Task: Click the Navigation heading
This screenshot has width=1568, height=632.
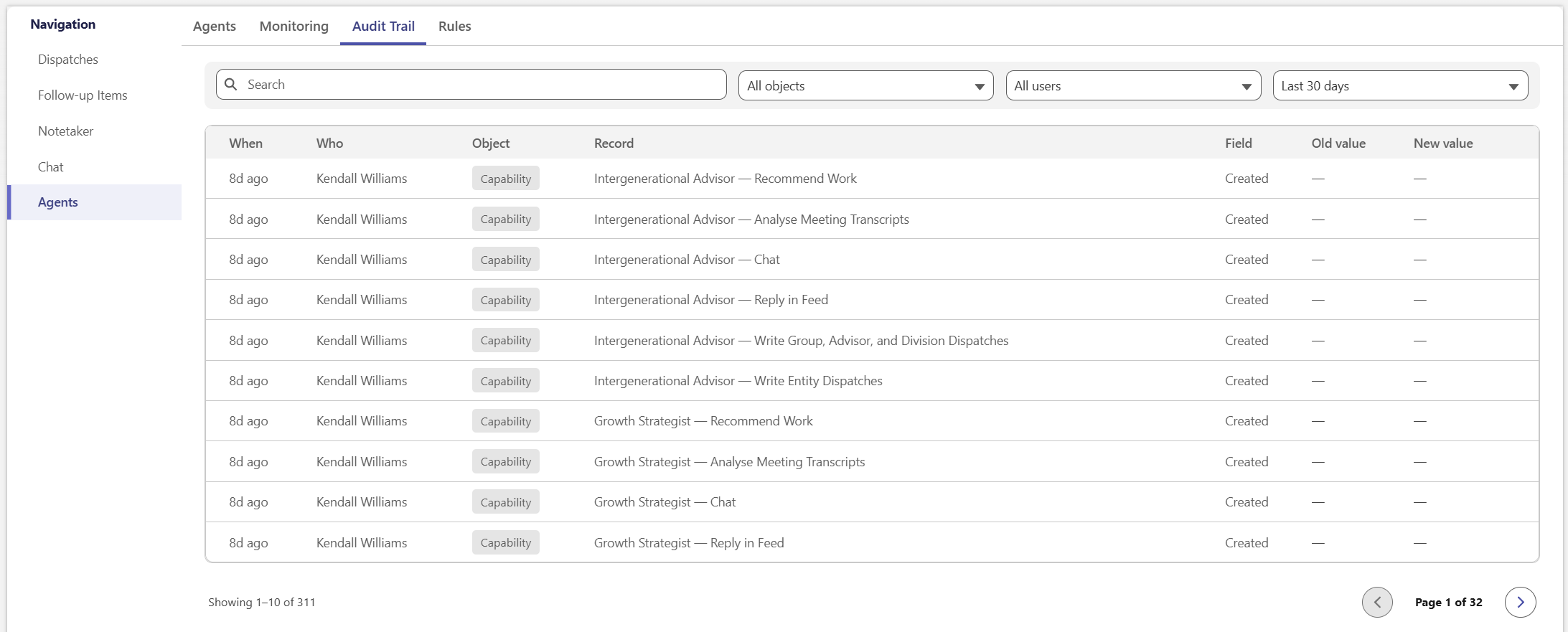Action: point(63,24)
